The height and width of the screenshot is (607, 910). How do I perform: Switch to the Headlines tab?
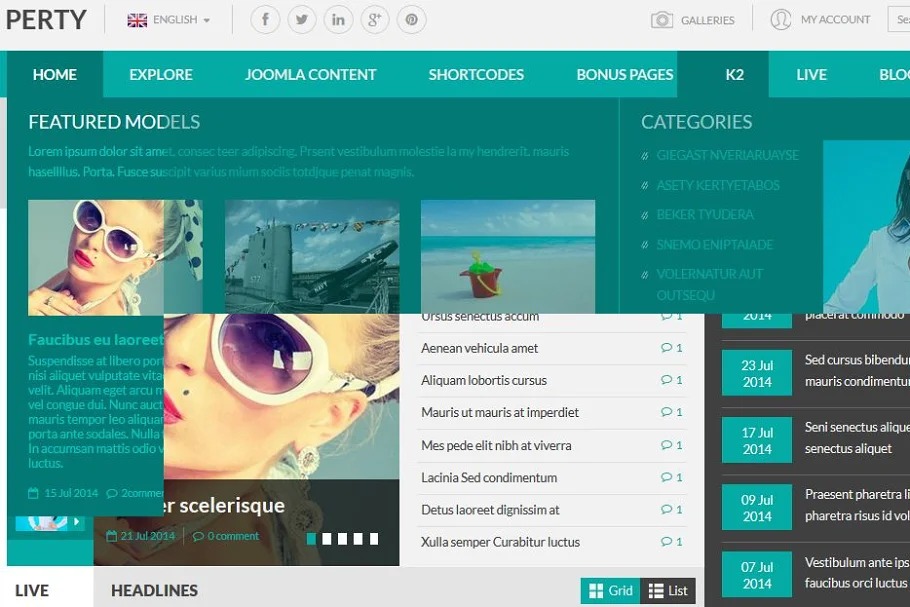[154, 591]
